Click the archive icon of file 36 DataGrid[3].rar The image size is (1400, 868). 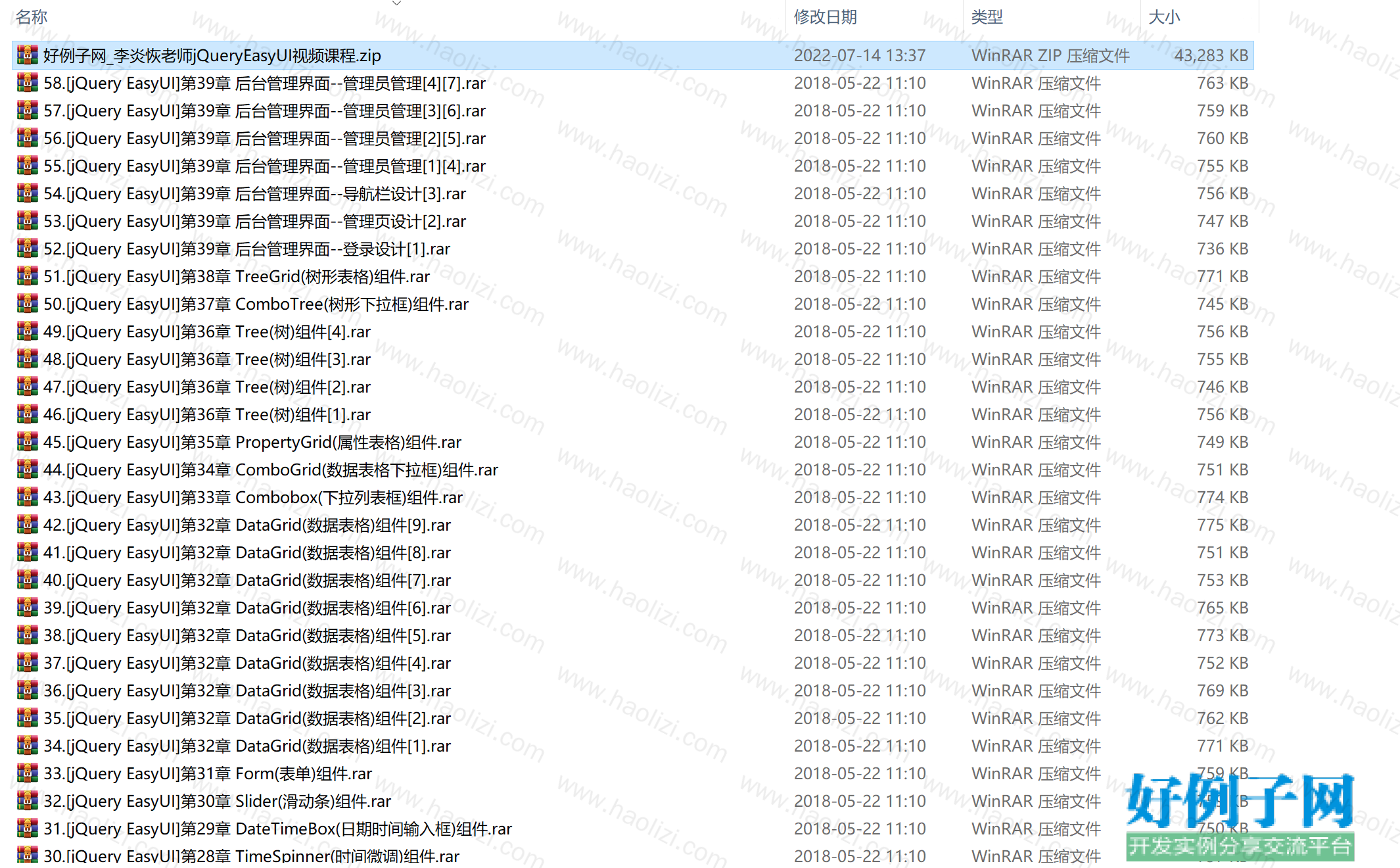27,690
